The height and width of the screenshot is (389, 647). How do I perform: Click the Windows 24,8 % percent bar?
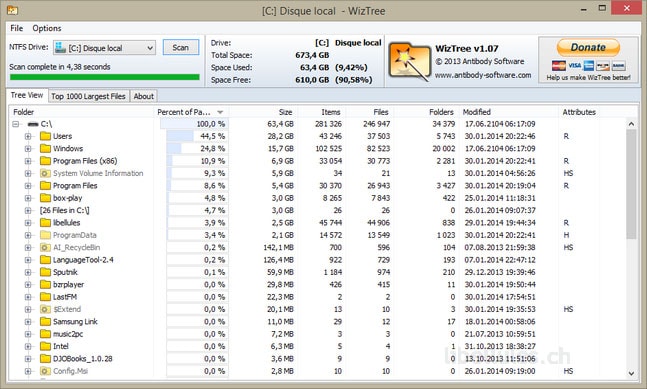point(197,149)
